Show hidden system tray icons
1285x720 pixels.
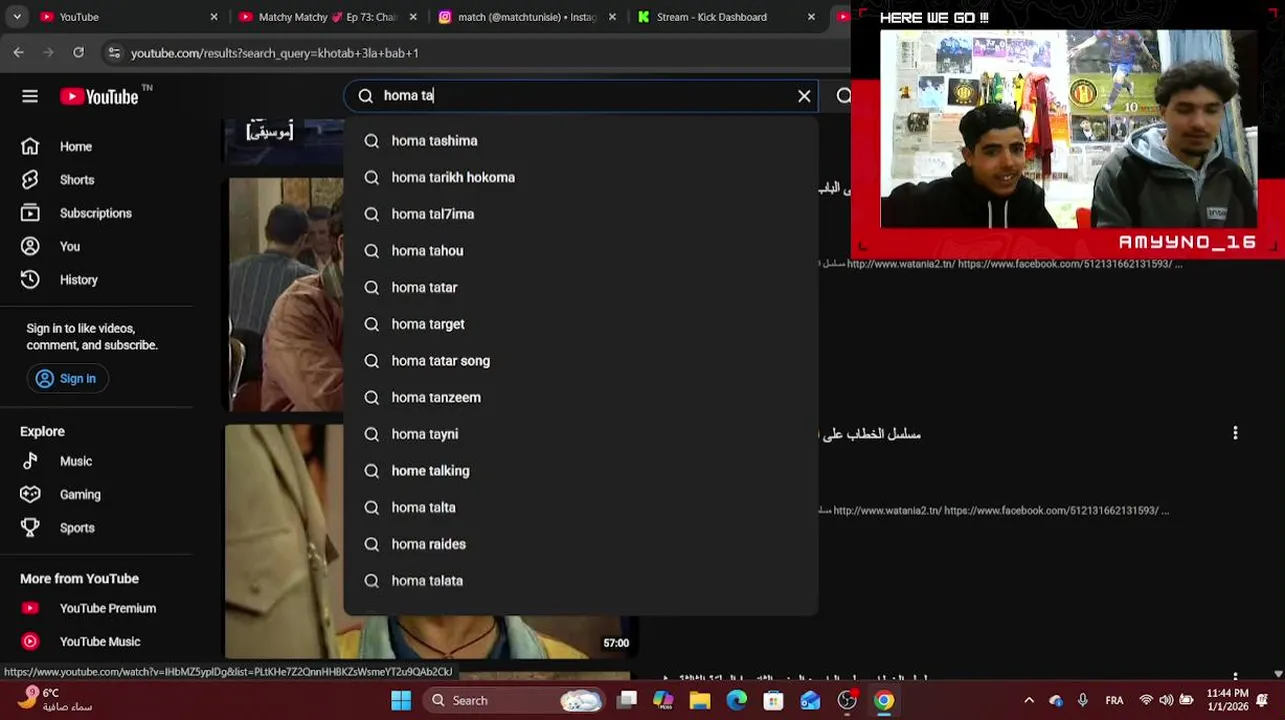tap(1029, 700)
